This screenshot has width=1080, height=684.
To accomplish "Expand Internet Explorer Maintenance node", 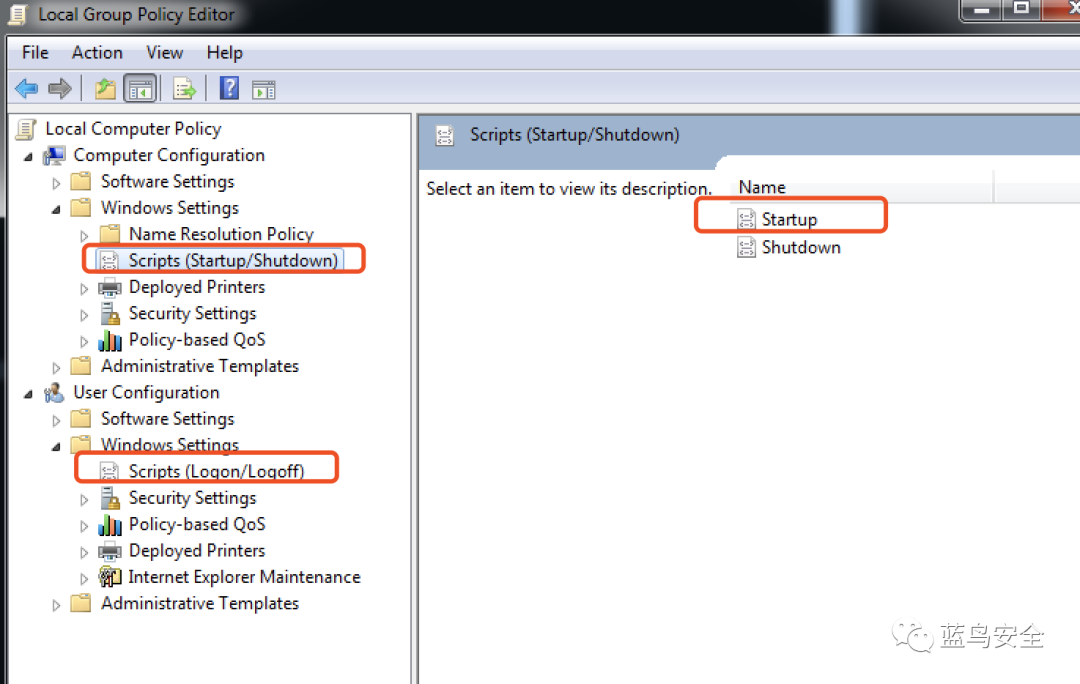I will tap(84, 579).
